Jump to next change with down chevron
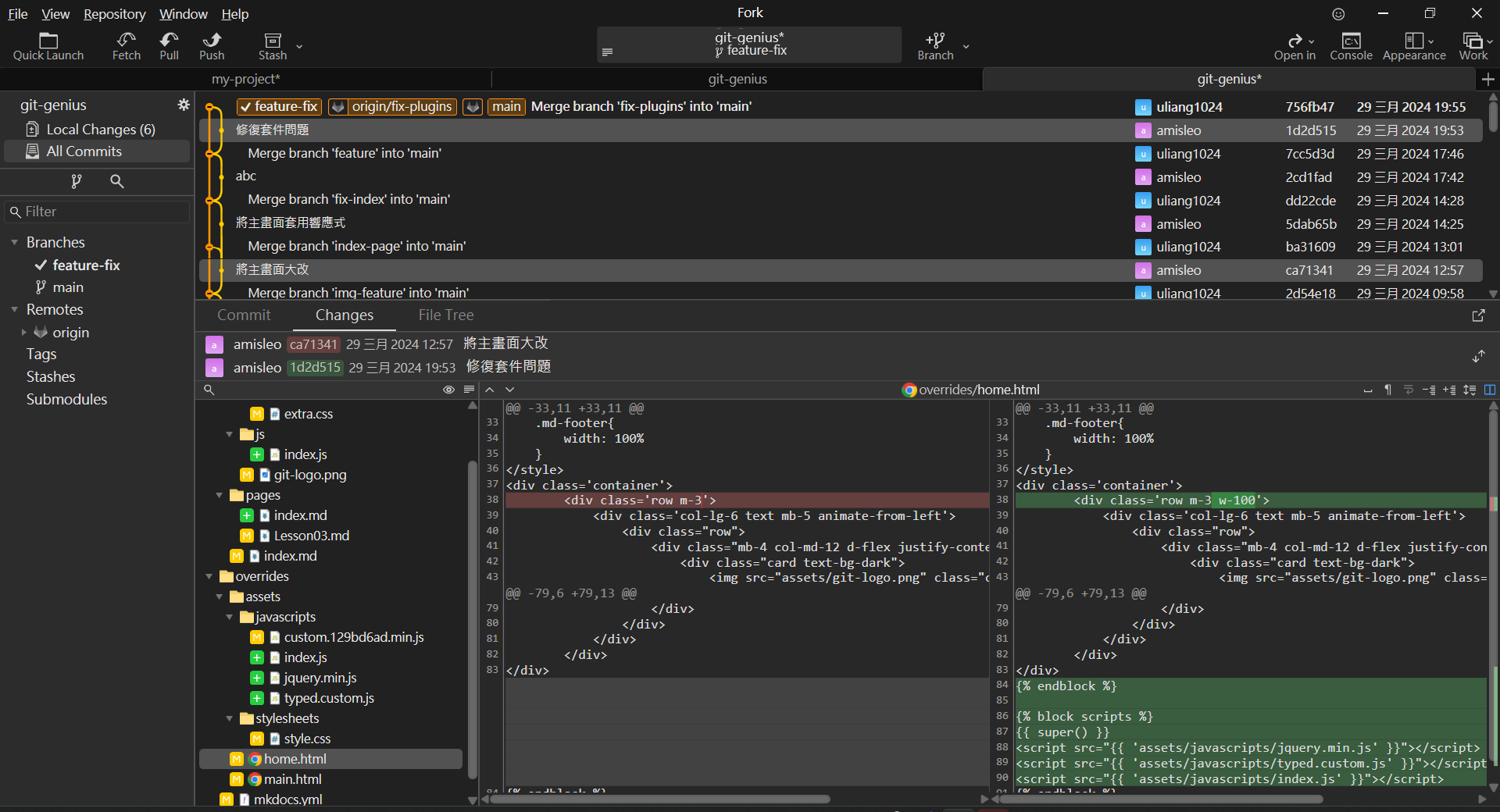 point(510,390)
